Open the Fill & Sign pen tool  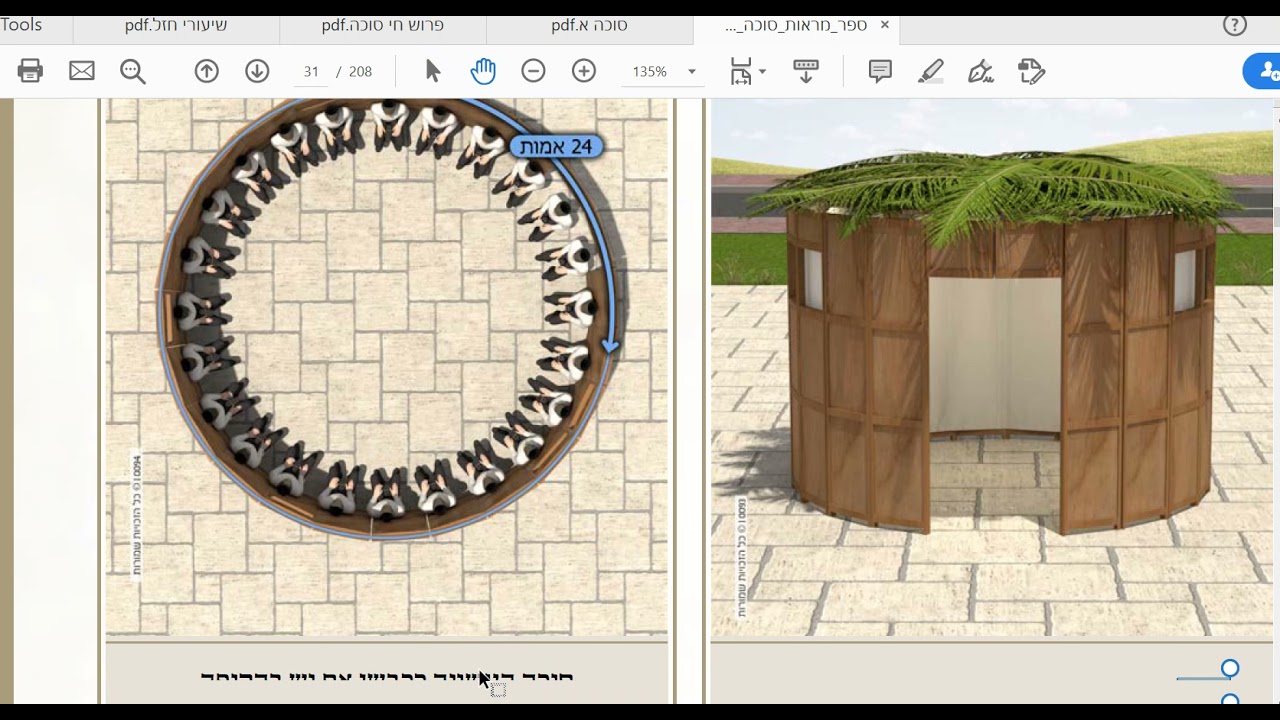(981, 71)
